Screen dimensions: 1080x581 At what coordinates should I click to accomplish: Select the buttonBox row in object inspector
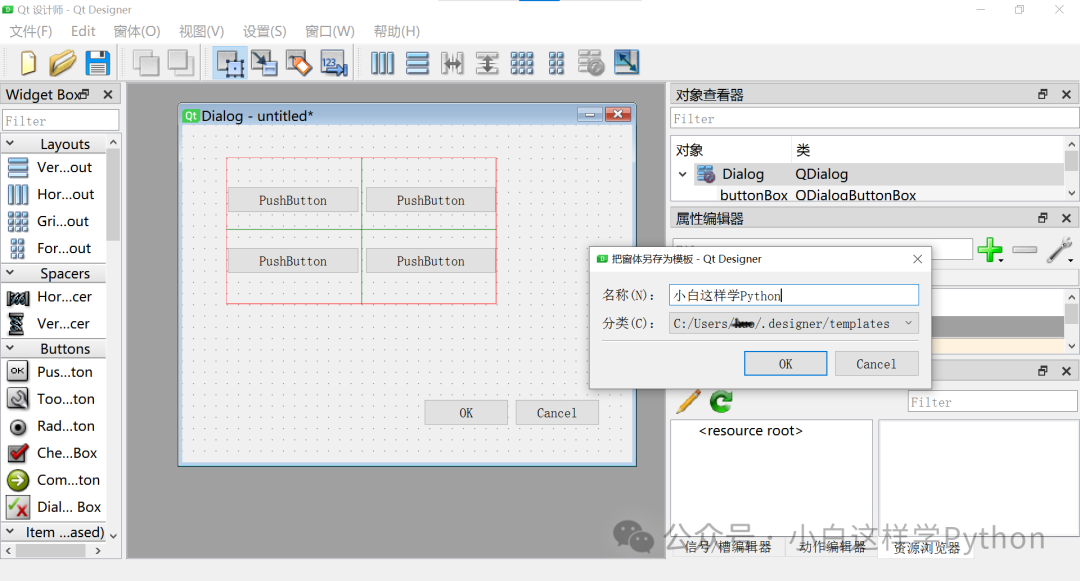[x=867, y=195]
